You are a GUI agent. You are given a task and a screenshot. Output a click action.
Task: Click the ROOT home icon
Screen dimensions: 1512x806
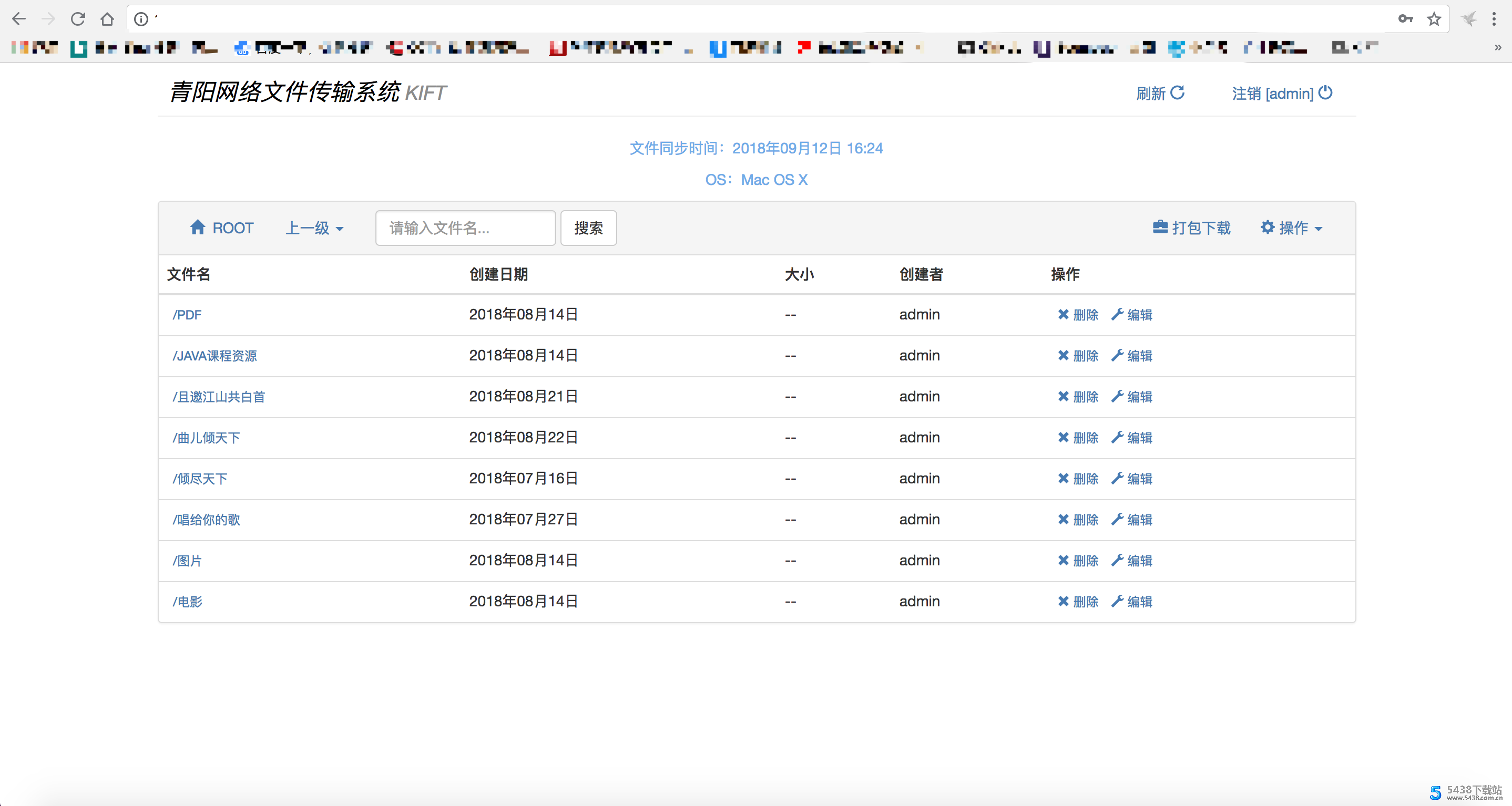pos(198,228)
